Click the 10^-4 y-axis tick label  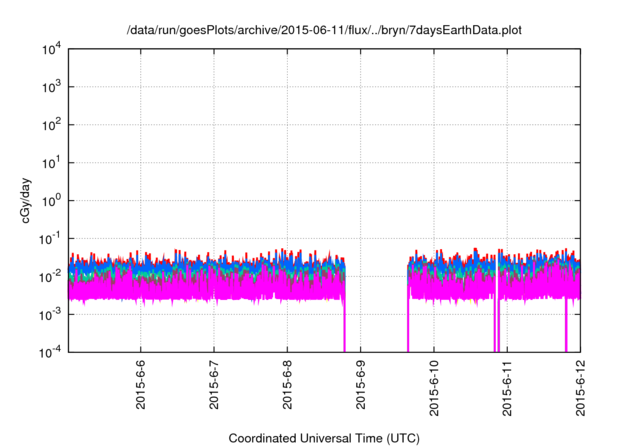click(x=50, y=352)
